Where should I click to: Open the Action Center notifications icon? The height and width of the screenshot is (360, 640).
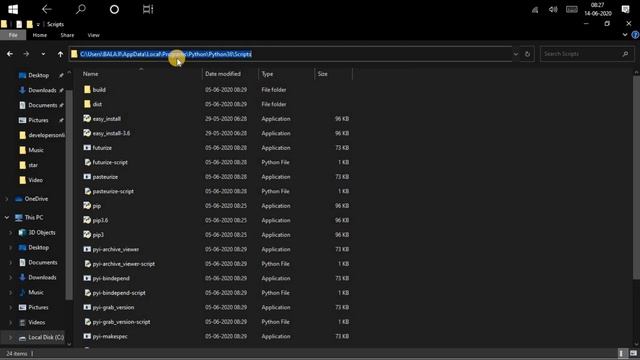click(x=625, y=9)
